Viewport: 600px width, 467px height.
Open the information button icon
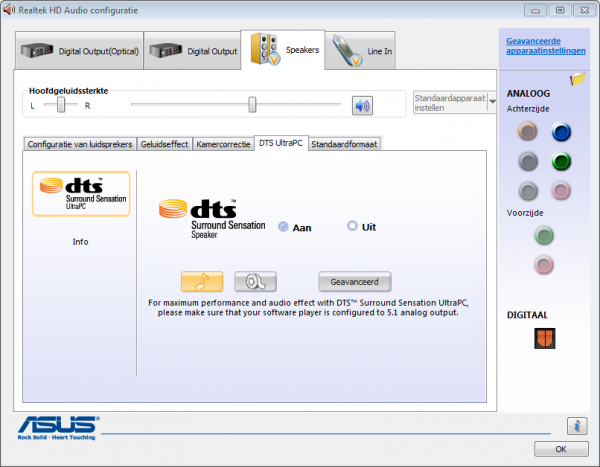coord(575,425)
